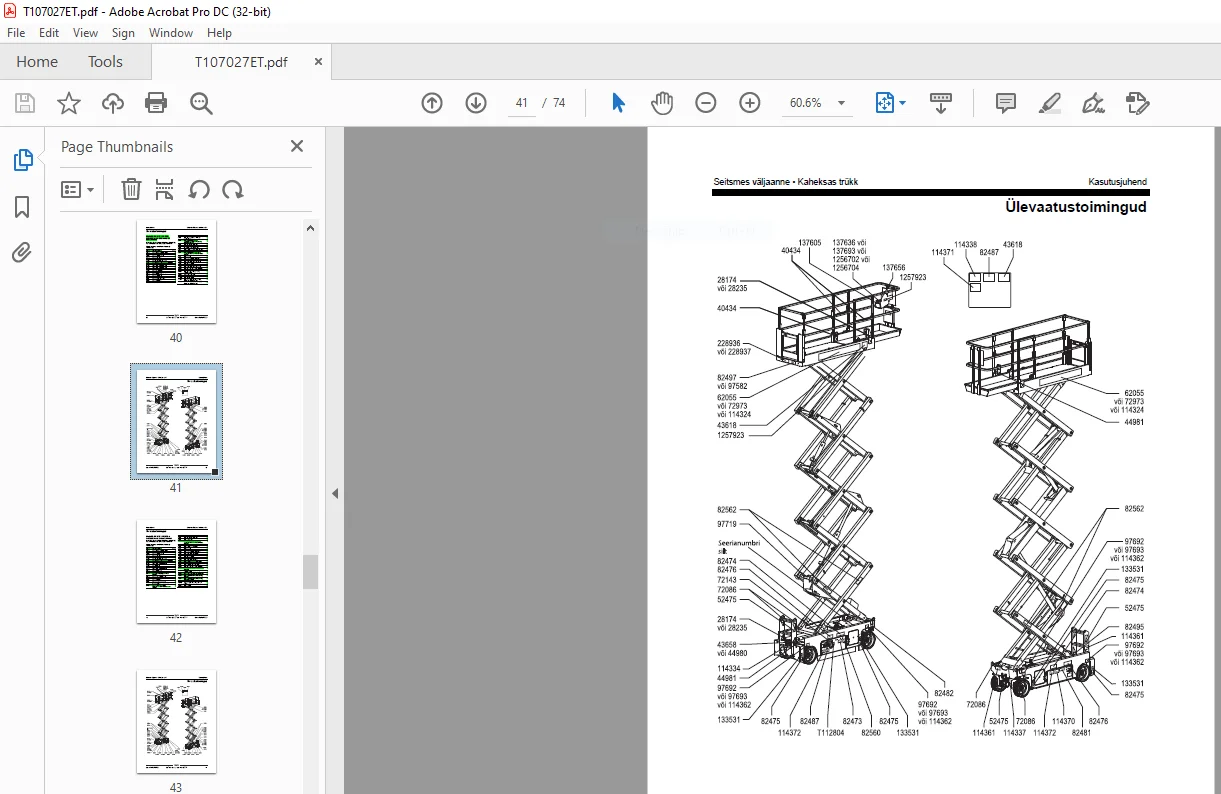This screenshot has width=1221, height=794.
Task: Bookmark this file with star icon
Action: click(68, 103)
